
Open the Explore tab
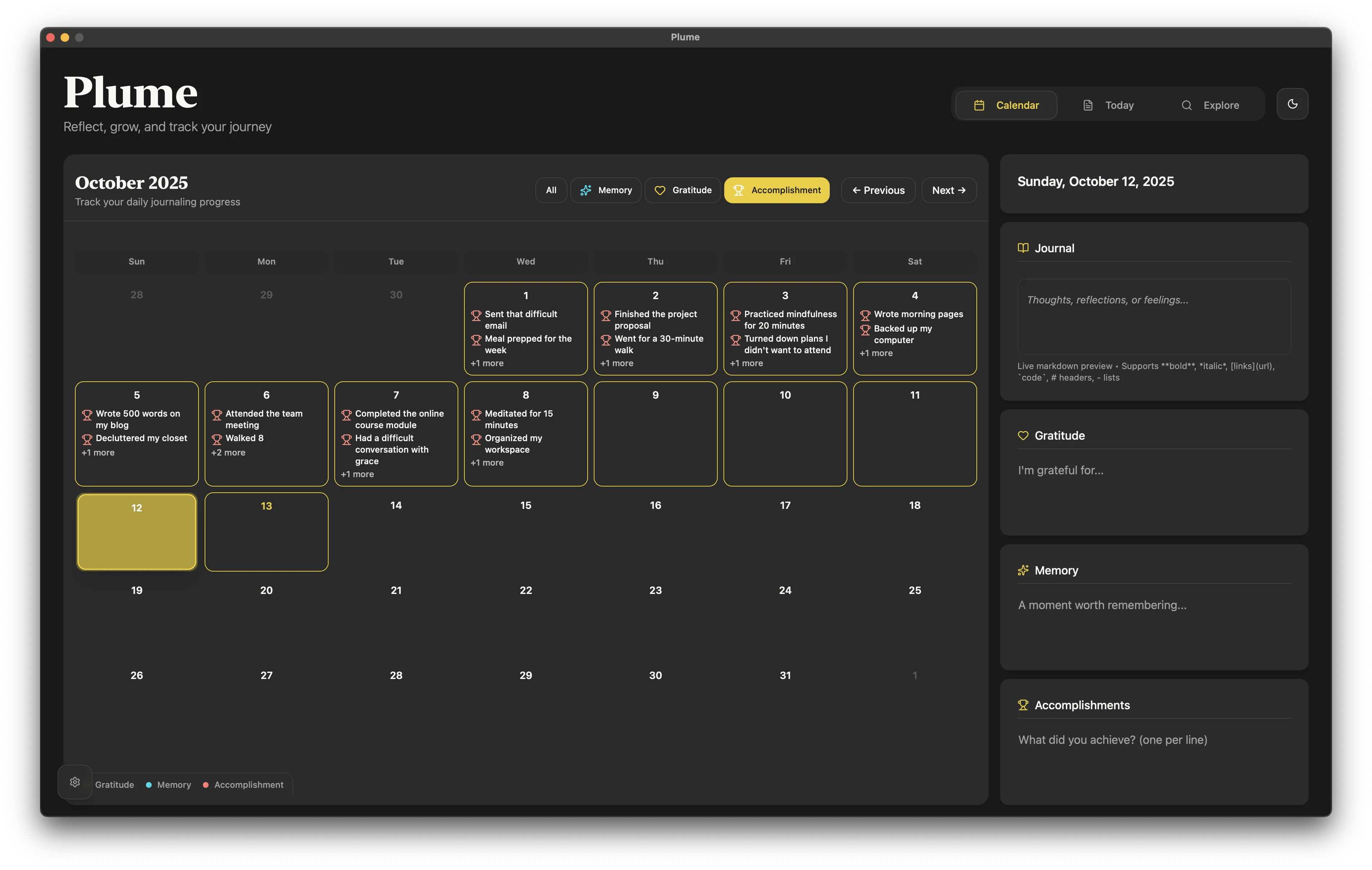point(1210,106)
